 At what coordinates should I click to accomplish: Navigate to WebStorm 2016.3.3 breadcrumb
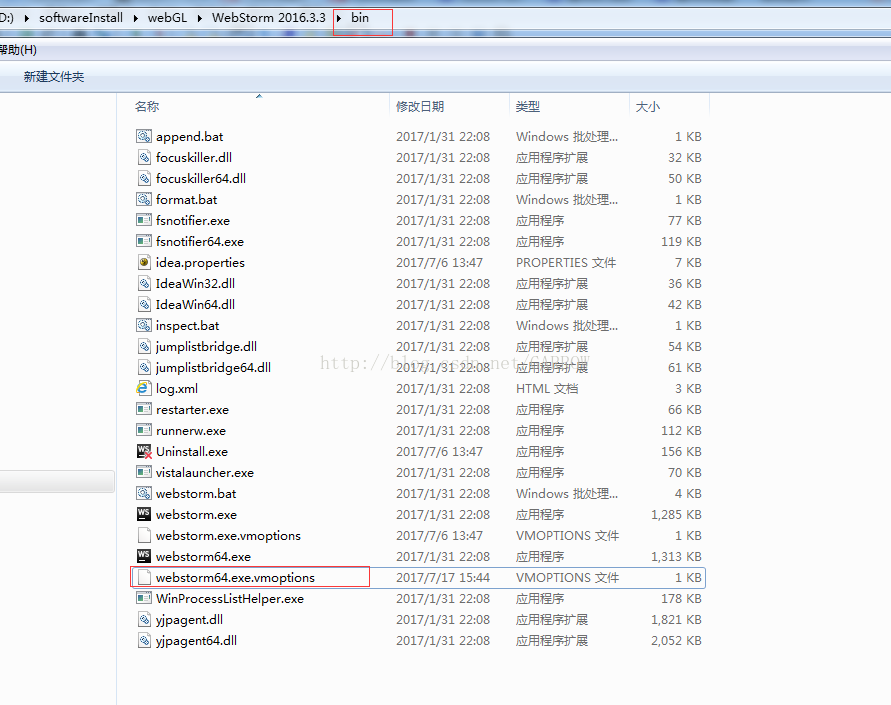pyautogui.click(x=269, y=18)
